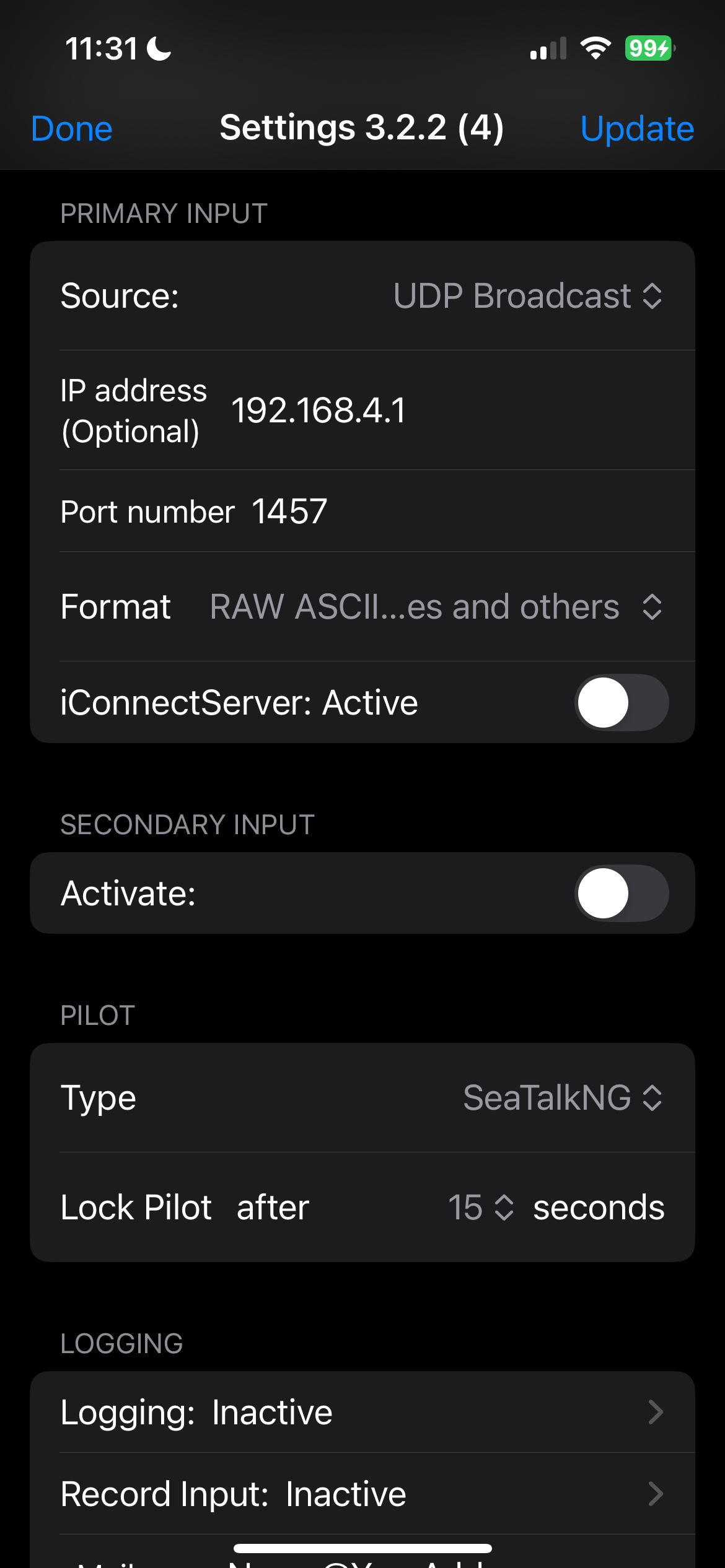
Task: Tap Done to close settings
Action: click(72, 129)
